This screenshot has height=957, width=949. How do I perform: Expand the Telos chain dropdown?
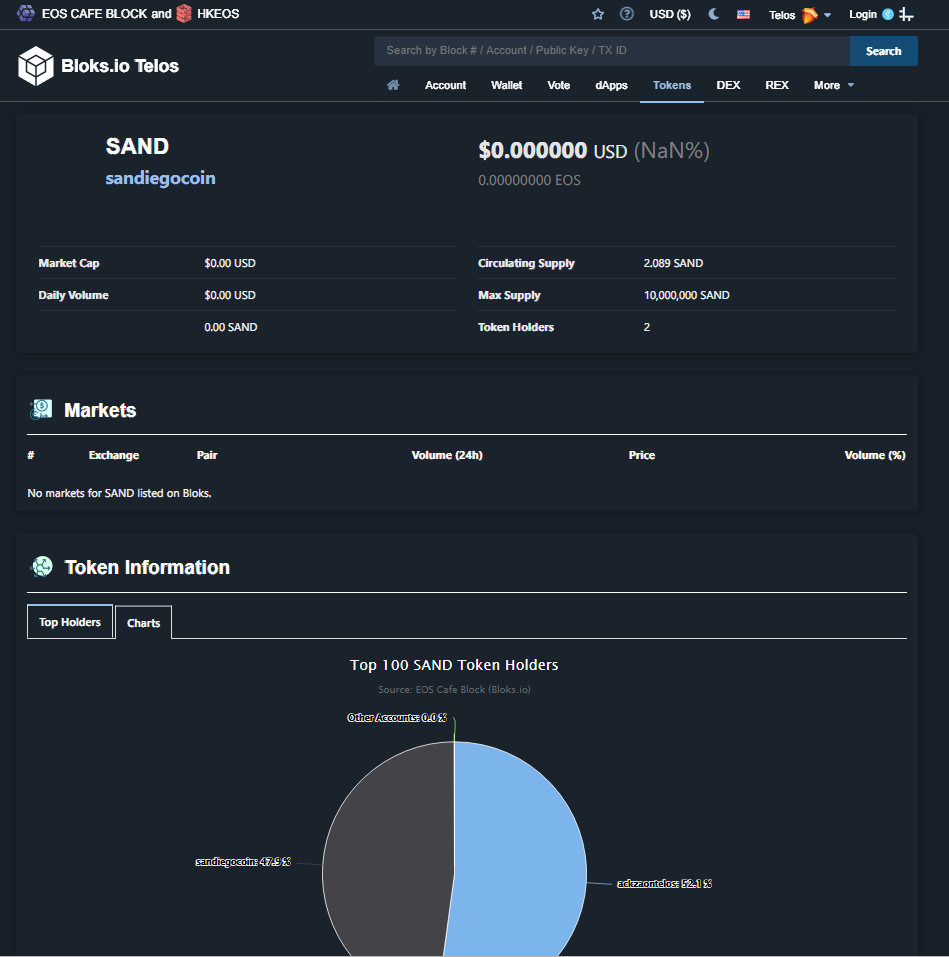coord(799,15)
